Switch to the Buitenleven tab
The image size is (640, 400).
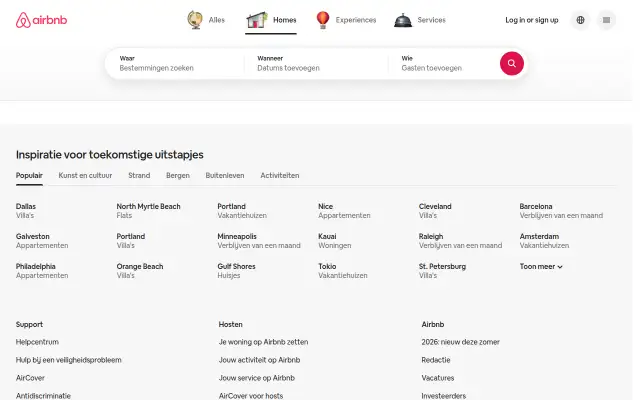225,176
